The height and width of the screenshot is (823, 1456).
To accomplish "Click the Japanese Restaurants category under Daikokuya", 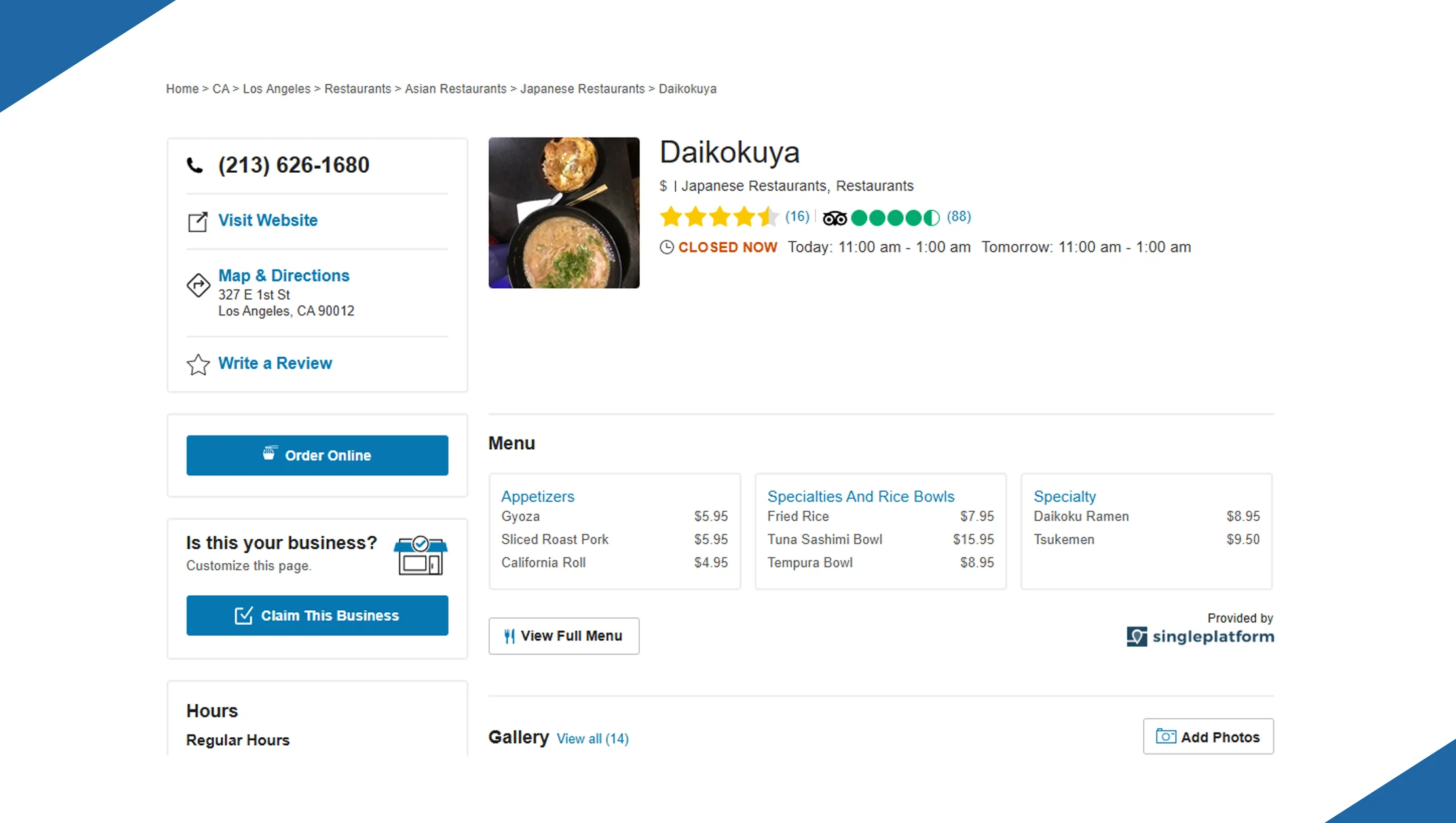I will (x=755, y=186).
